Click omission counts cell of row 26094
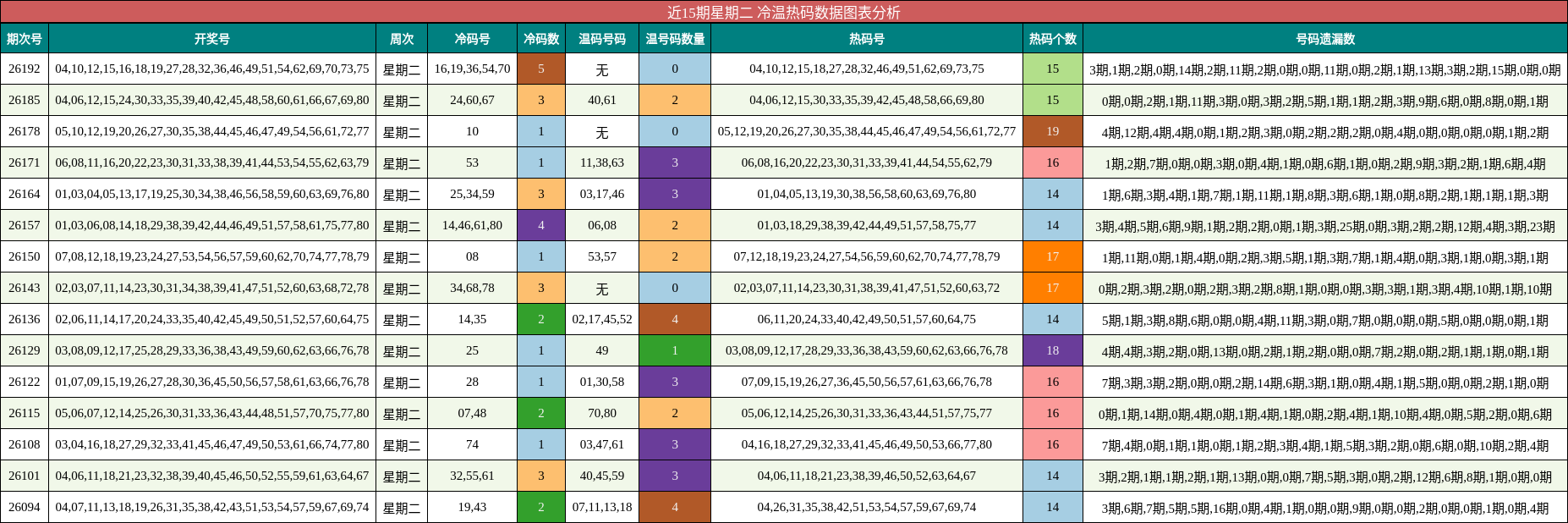The width and height of the screenshot is (1568, 523). tap(1325, 507)
